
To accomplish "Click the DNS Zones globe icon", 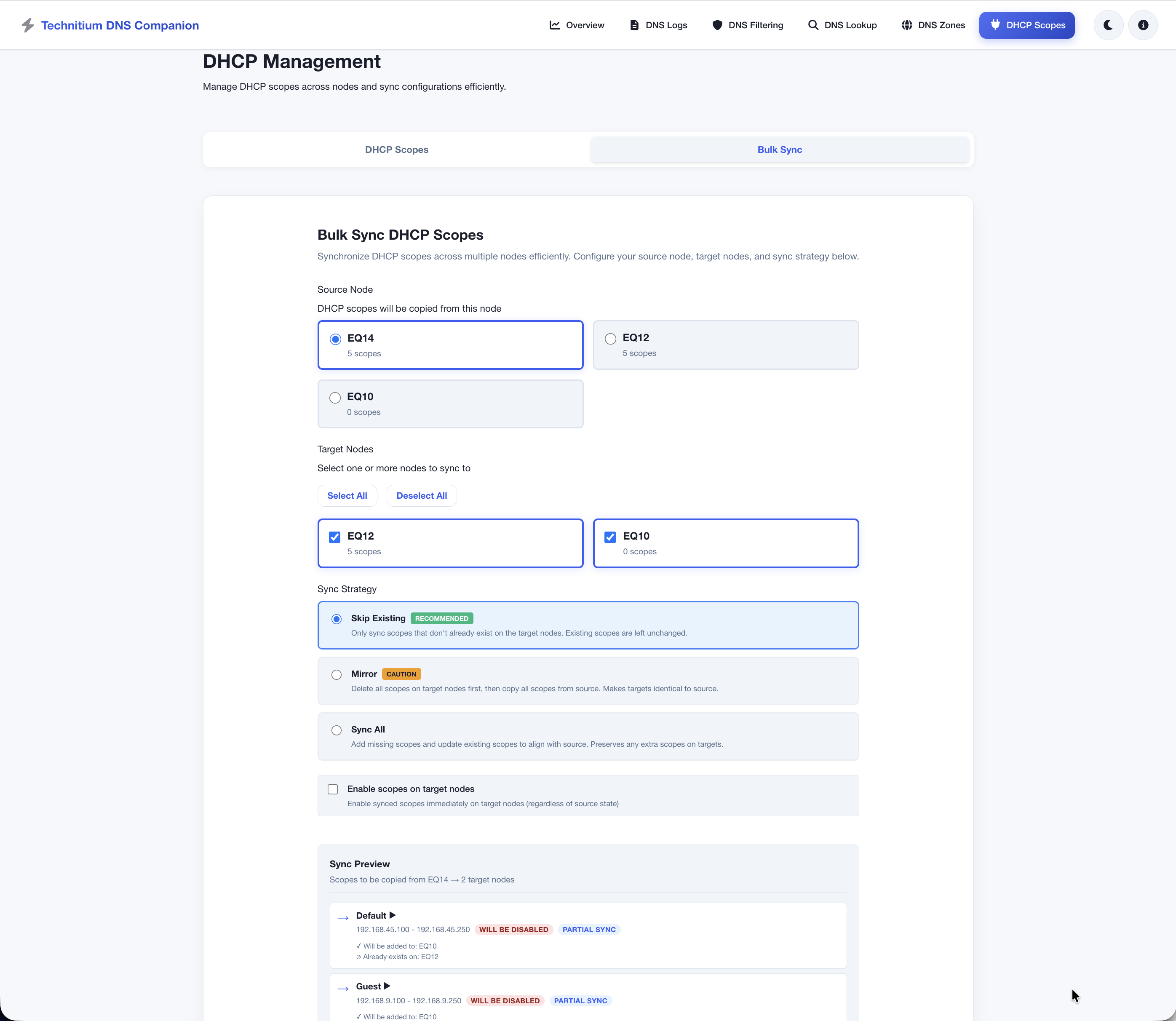I will (907, 24).
